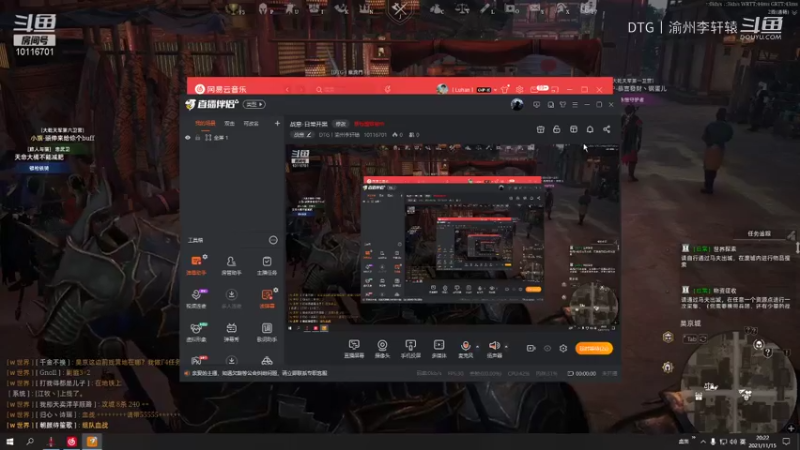This screenshot has height=450, width=800.
Task: Open the live companion app from taskbar
Action: tap(92, 441)
